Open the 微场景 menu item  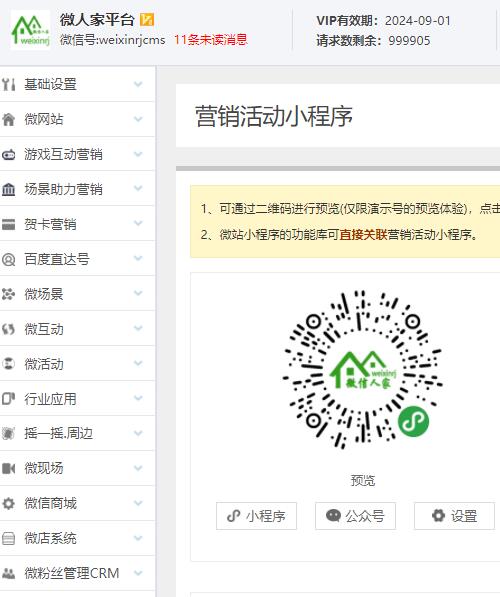click(x=77, y=294)
